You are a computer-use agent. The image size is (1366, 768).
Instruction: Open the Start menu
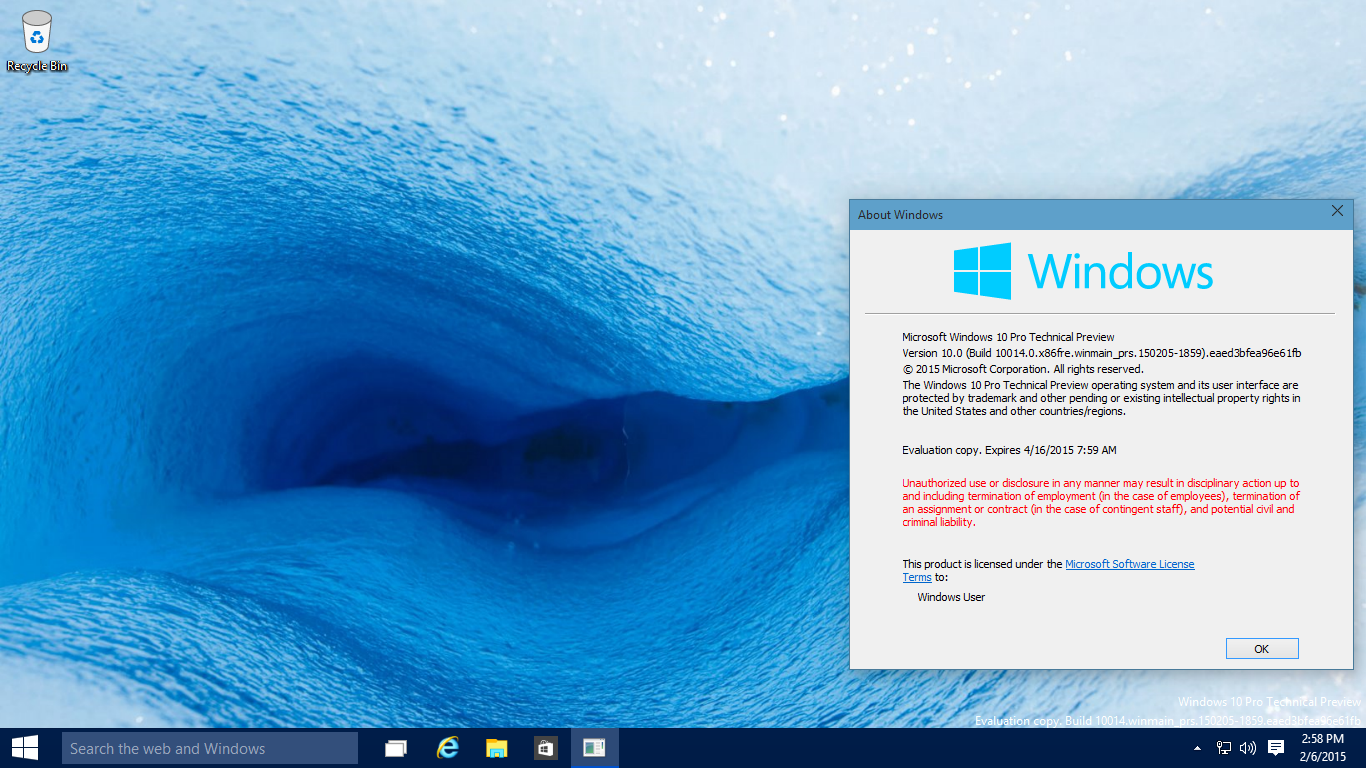pyautogui.click(x=24, y=747)
